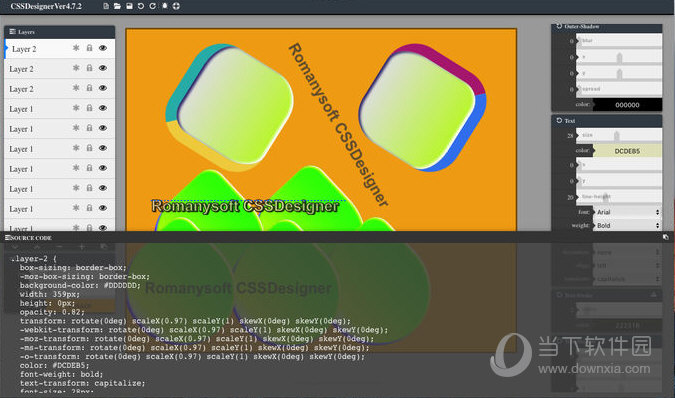Image resolution: width=675 pixels, height=398 pixels.
Task: Open the weight dropdown showing Bold
Action: click(628, 225)
